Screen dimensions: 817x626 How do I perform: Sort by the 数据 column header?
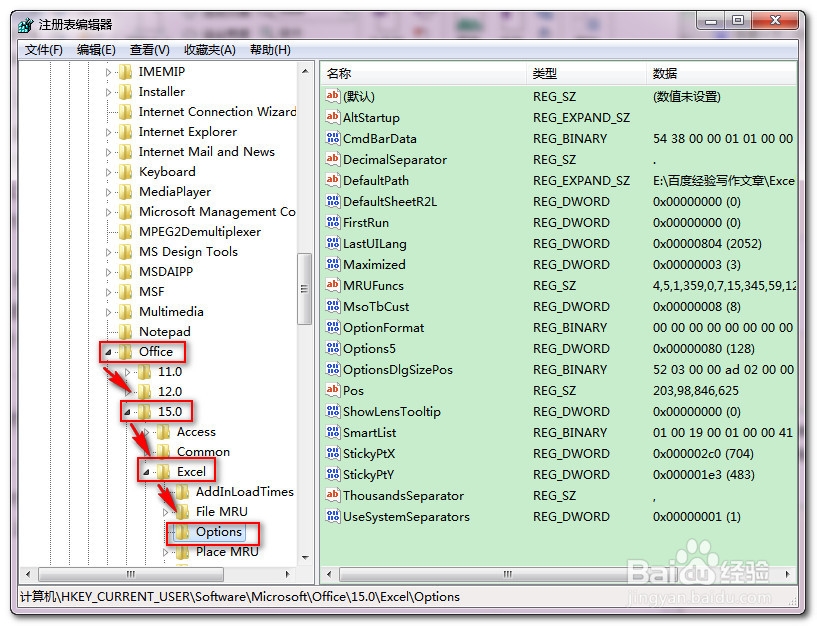click(722, 73)
